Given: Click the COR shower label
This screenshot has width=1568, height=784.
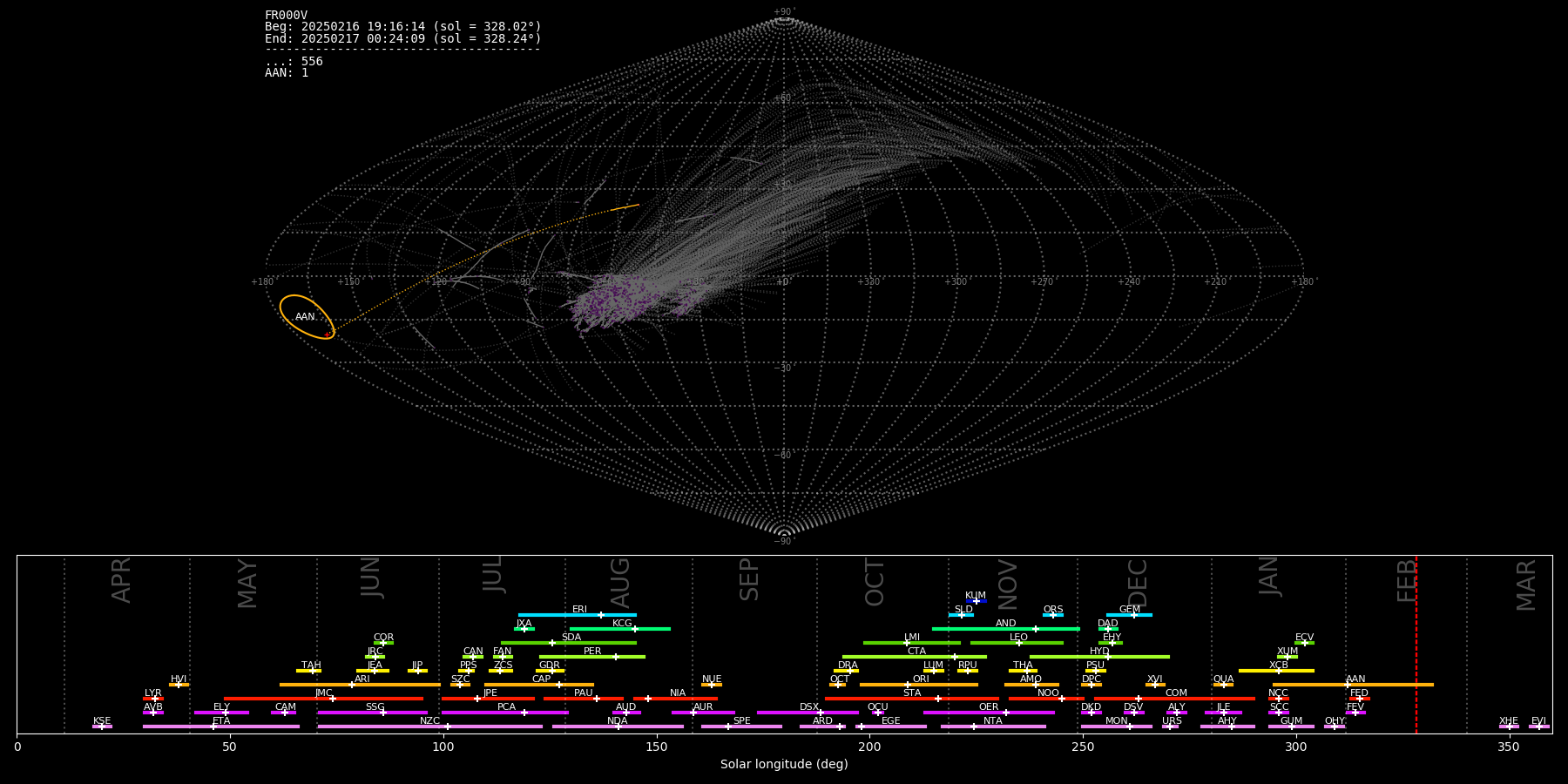Looking at the screenshot, I should [383, 638].
